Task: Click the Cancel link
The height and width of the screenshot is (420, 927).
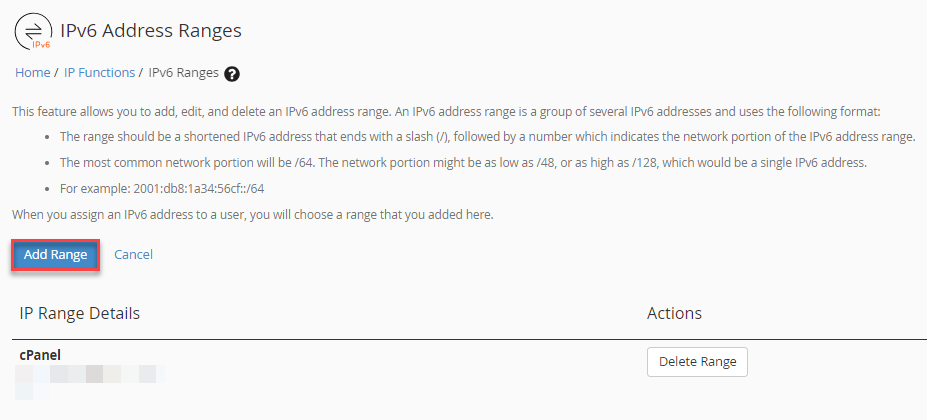Action: point(133,255)
